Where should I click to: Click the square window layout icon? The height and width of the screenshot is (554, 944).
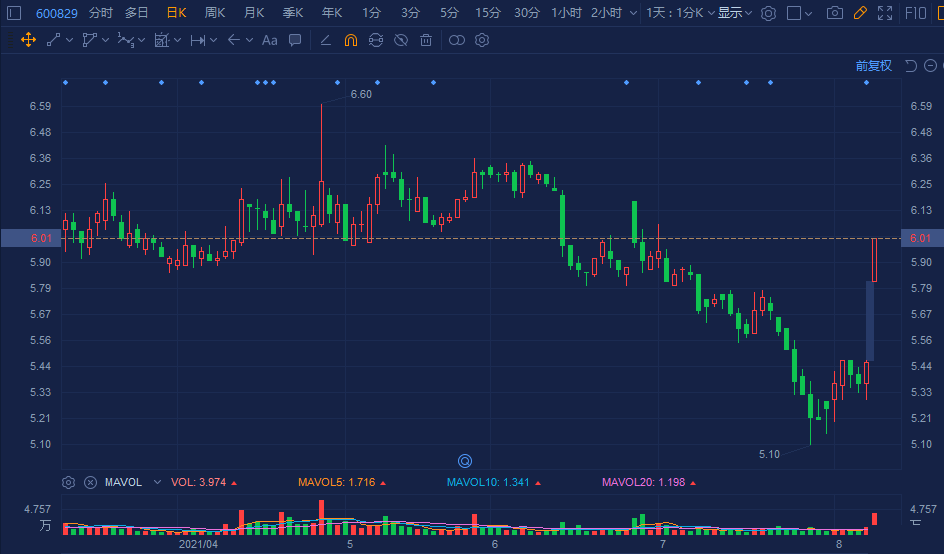(x=794, y=13)
